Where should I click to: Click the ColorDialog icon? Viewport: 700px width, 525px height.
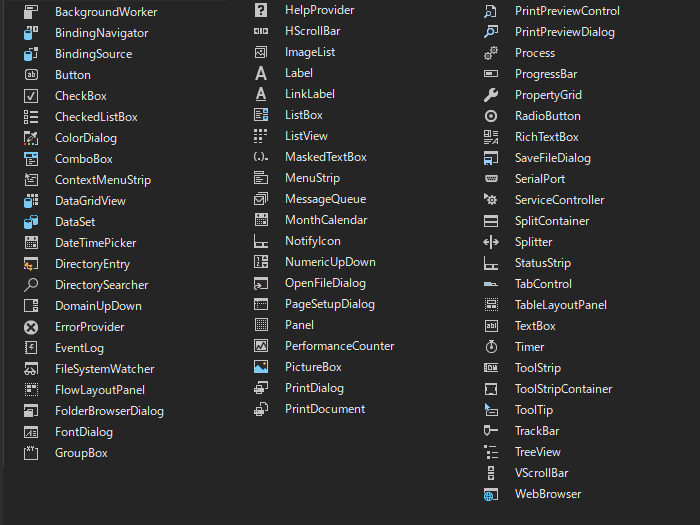click(x=31, y=138)
